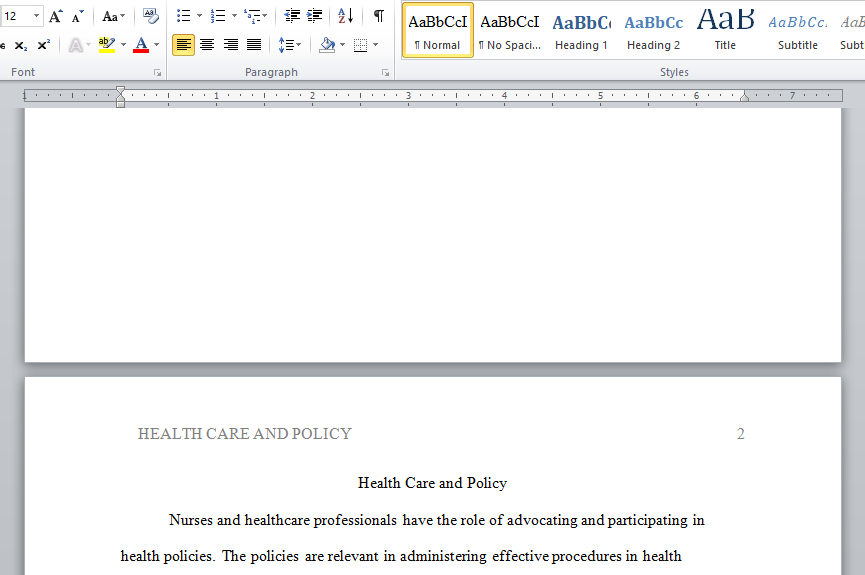Image resolution: width=865 pixels, height=575 pixels.
Task: Click the Font group label
Action: point(23,72)
